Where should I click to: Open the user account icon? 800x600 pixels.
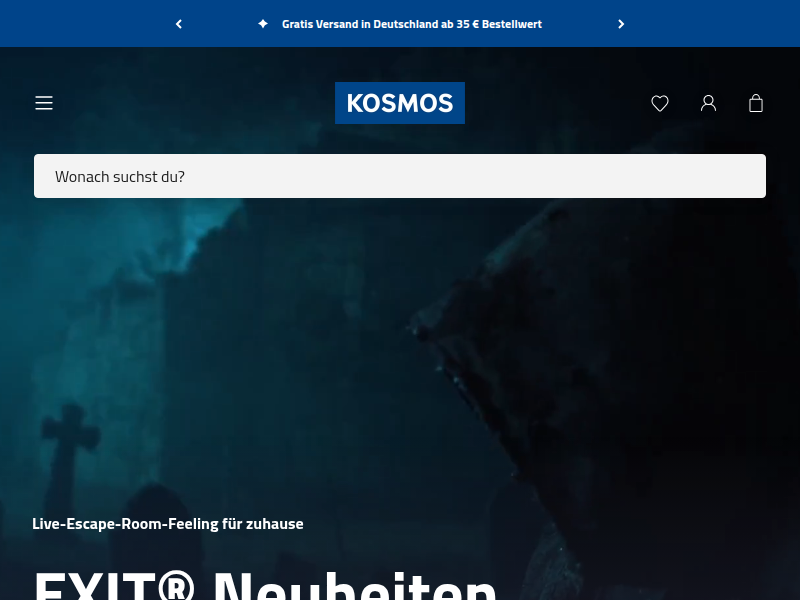click(x=708, y=104)
